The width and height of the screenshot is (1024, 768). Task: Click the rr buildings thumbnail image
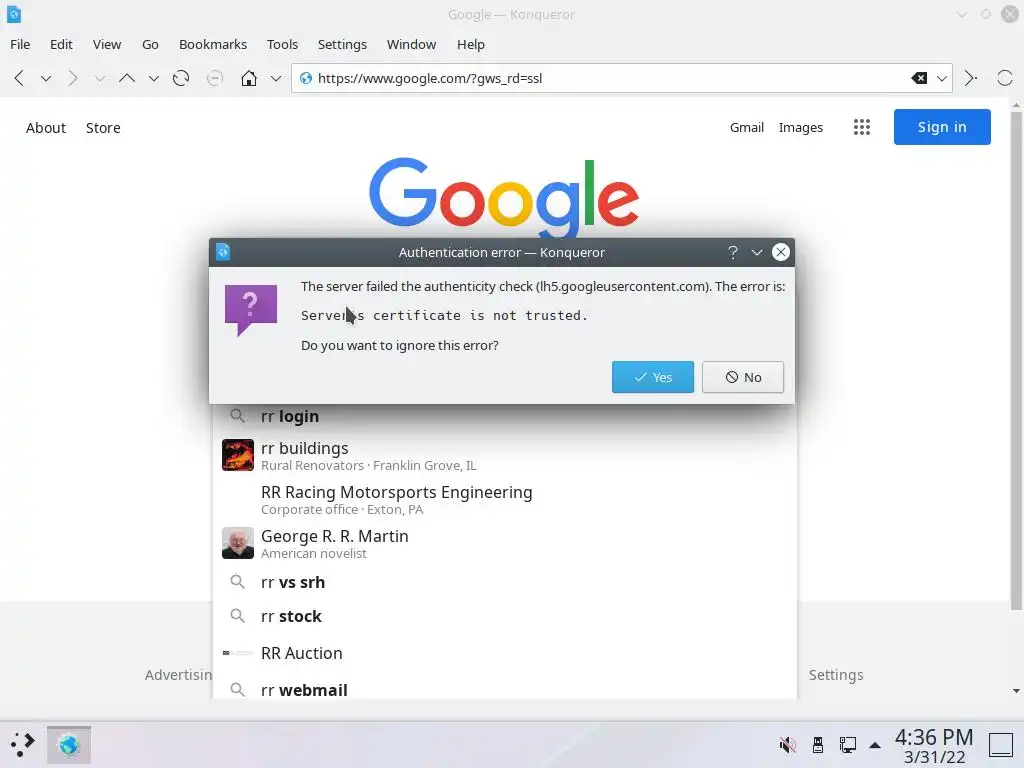238,455
